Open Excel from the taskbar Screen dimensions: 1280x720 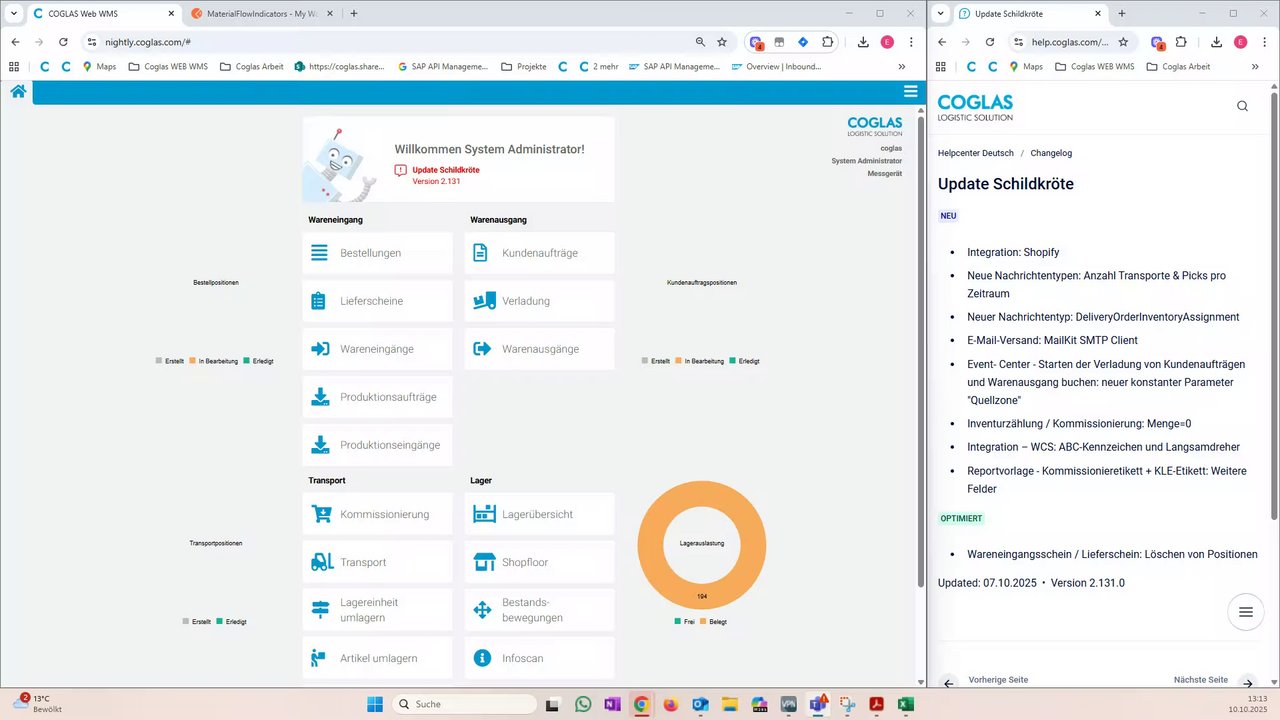906,704
